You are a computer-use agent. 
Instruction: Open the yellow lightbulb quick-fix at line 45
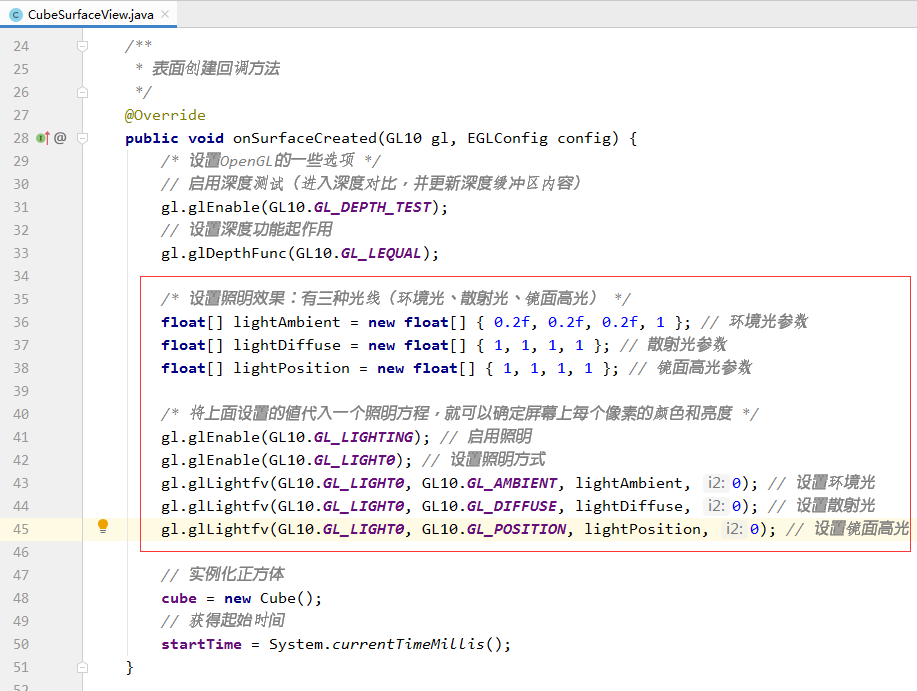(103, 526)
